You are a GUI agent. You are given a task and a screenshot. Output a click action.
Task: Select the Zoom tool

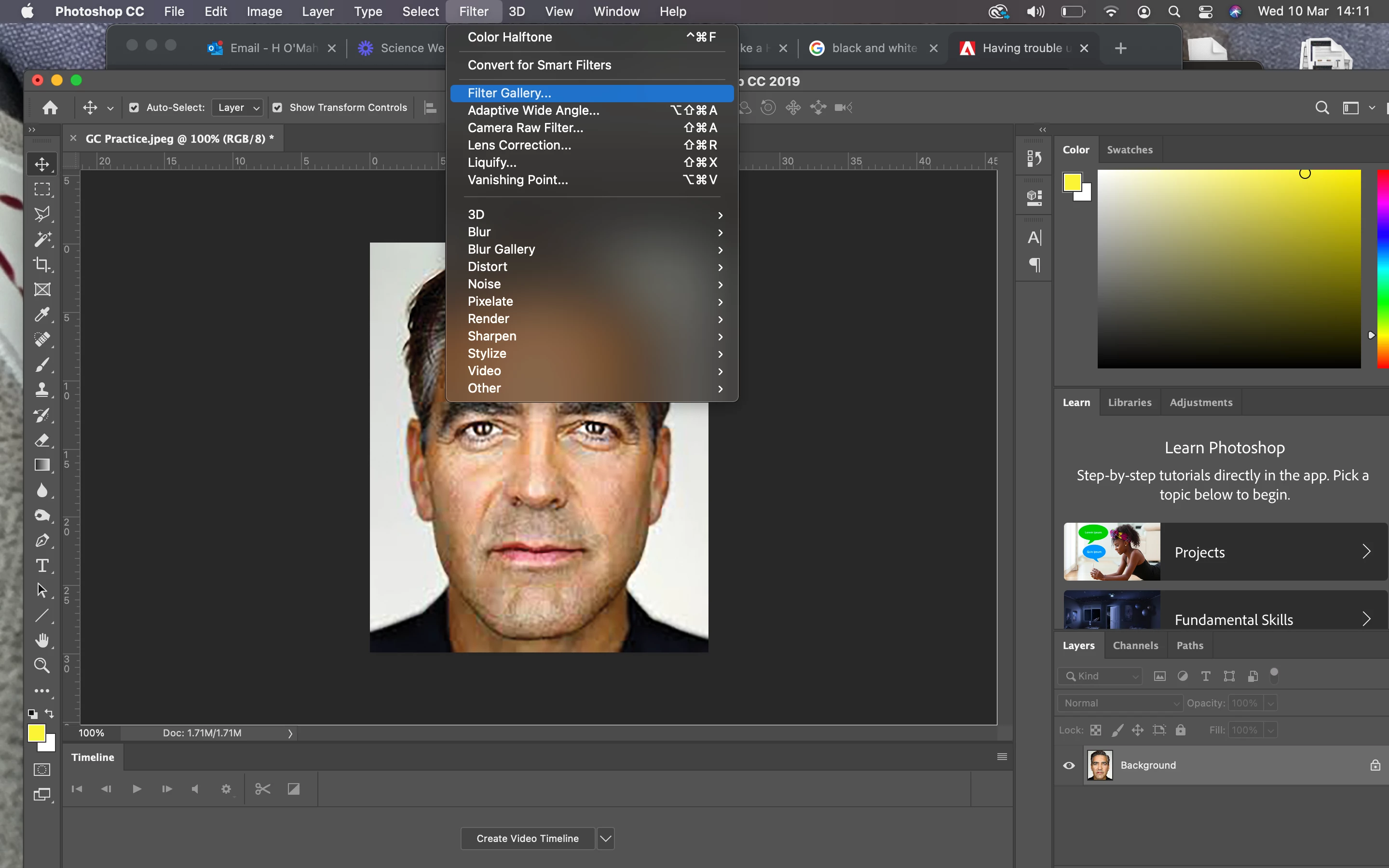tap(42, 665)
